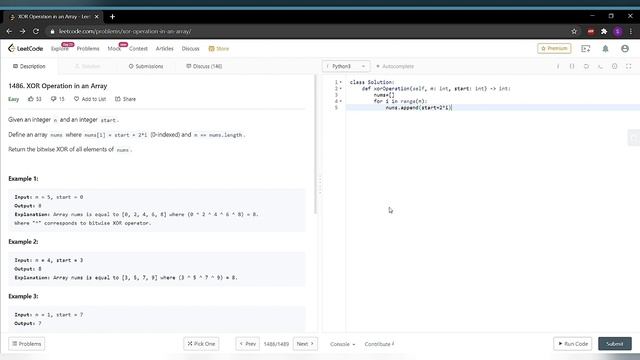This screenshot has height=360, width=640.
Task: Open the editor info icon
Action: (558, 66)
